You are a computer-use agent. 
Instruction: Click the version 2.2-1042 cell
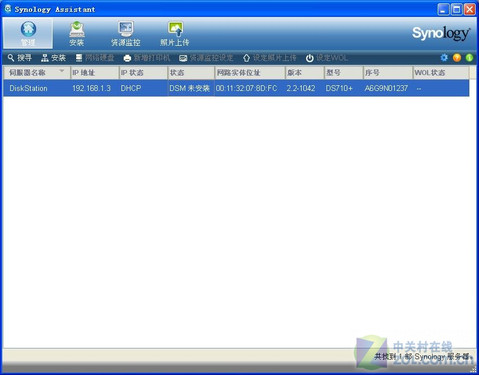point(301,88)
